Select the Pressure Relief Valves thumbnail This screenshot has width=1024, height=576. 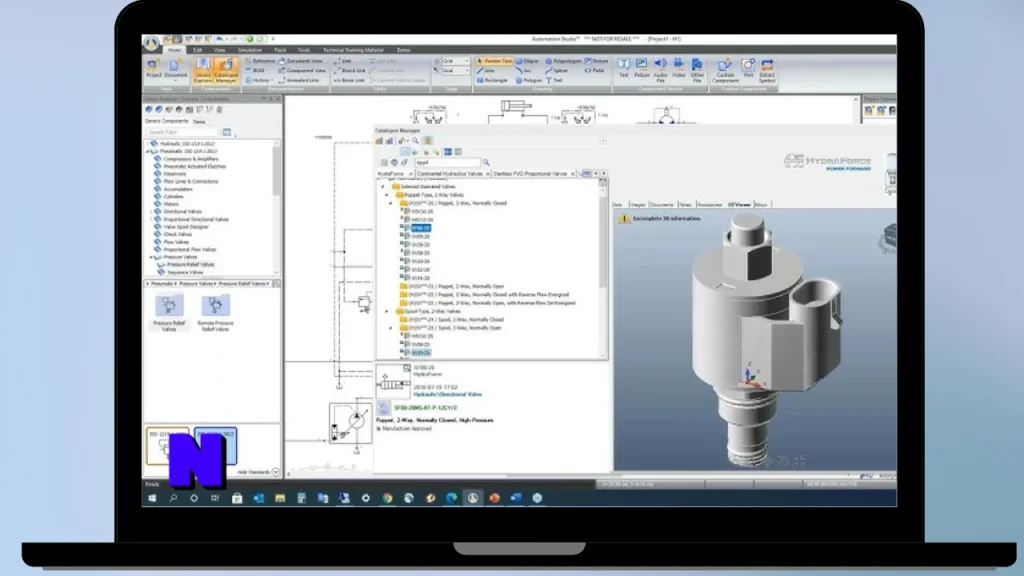tap(169, 313)
